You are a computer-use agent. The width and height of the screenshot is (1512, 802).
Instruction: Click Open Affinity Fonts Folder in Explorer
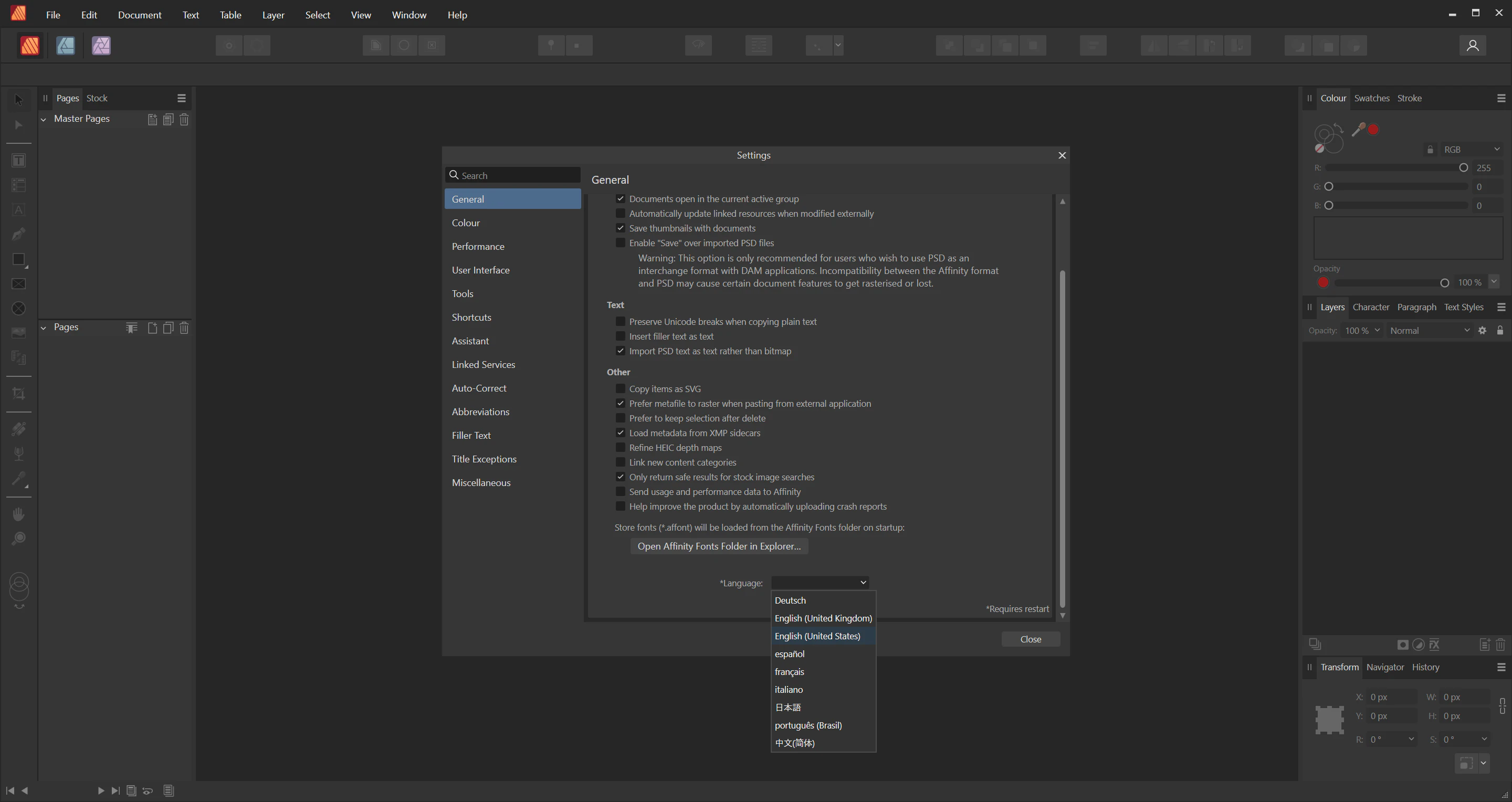pos(719,546)
